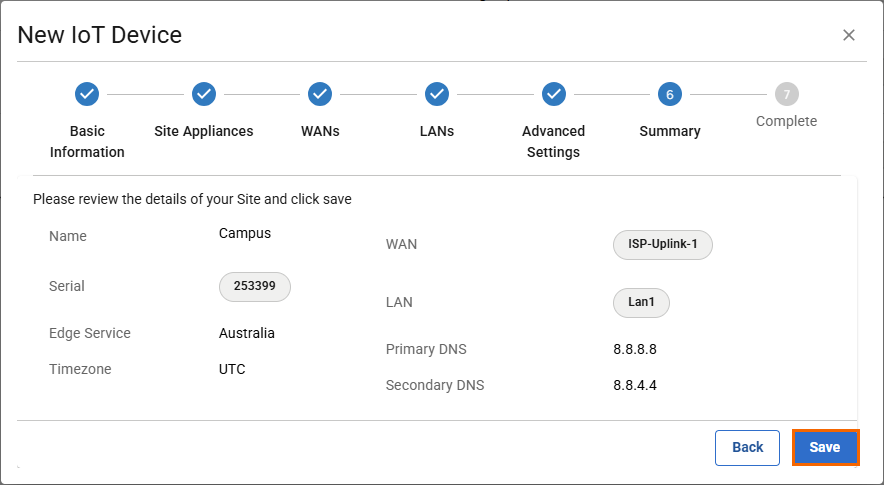Click the step 6 Summary circle
The image size is (884, 485).
click(x=670, y=94)
